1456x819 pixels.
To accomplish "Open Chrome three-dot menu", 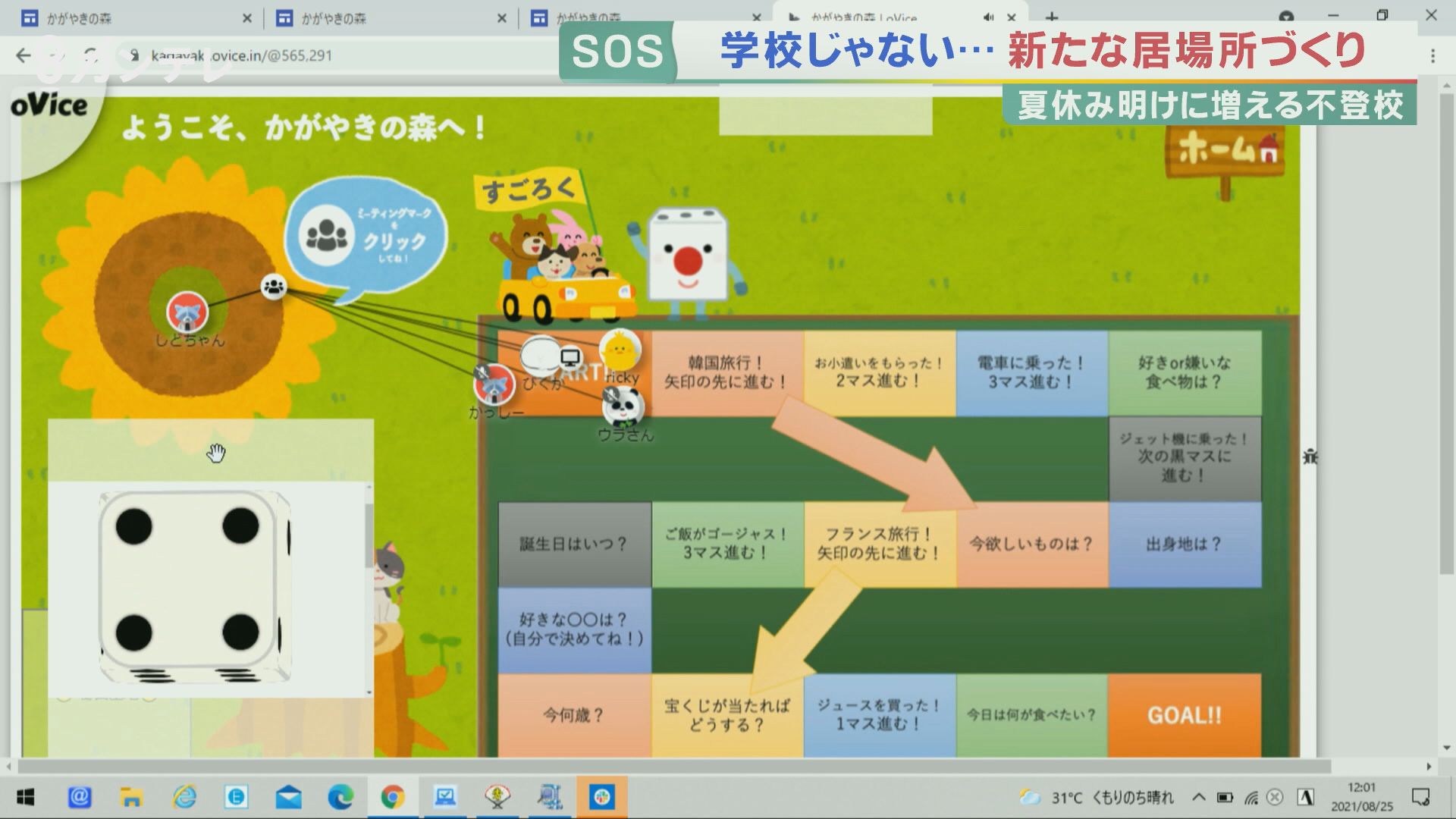I will click(1432, 56).
